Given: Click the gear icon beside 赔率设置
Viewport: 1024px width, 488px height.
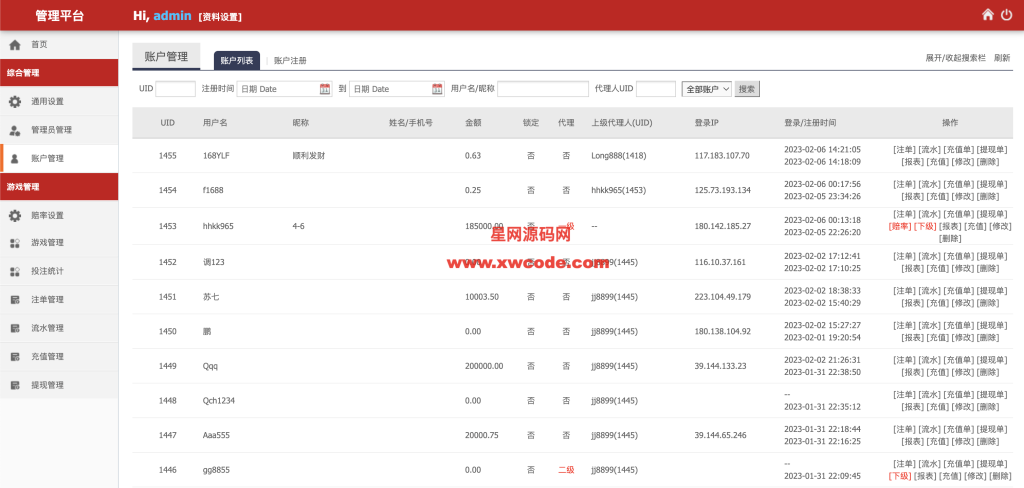Looking at the screenshot, I should (x=14, y=215).
